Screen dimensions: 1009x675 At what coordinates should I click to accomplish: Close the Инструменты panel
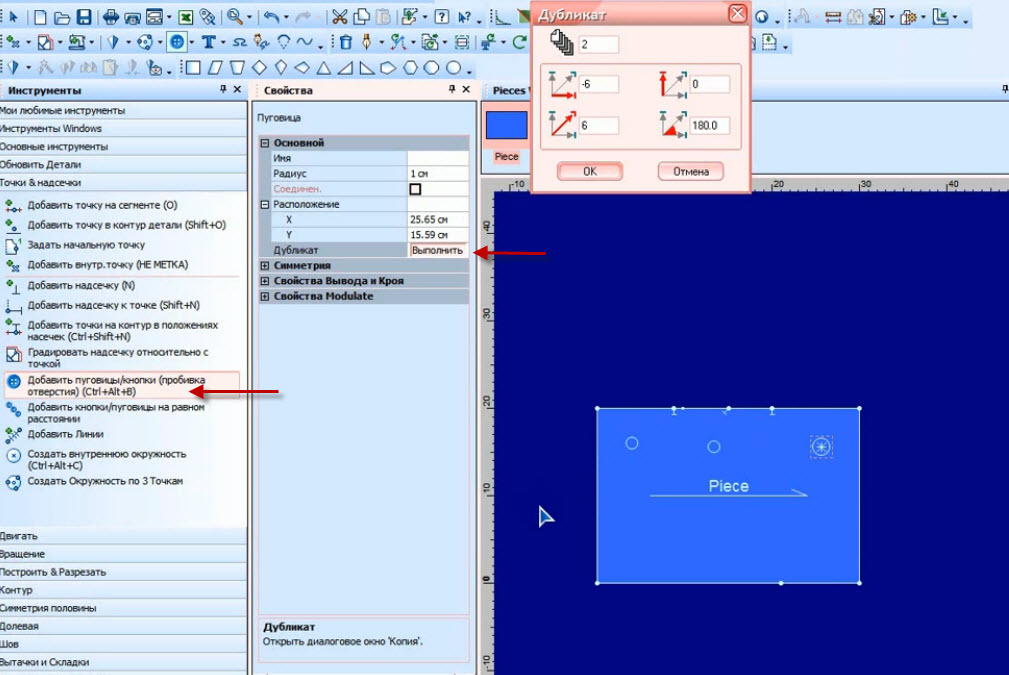(x=237, y=89)
